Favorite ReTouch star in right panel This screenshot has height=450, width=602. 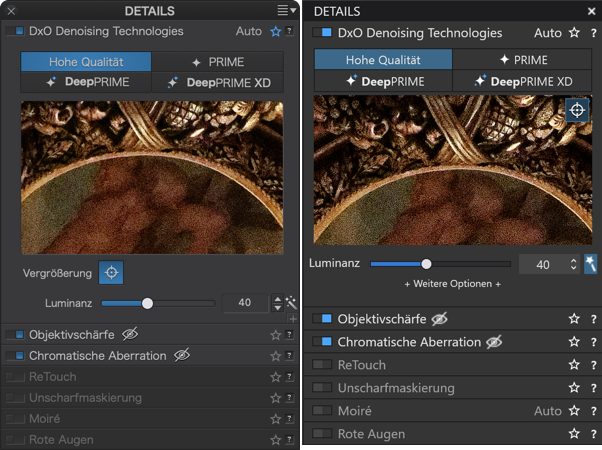pos(574,364)
